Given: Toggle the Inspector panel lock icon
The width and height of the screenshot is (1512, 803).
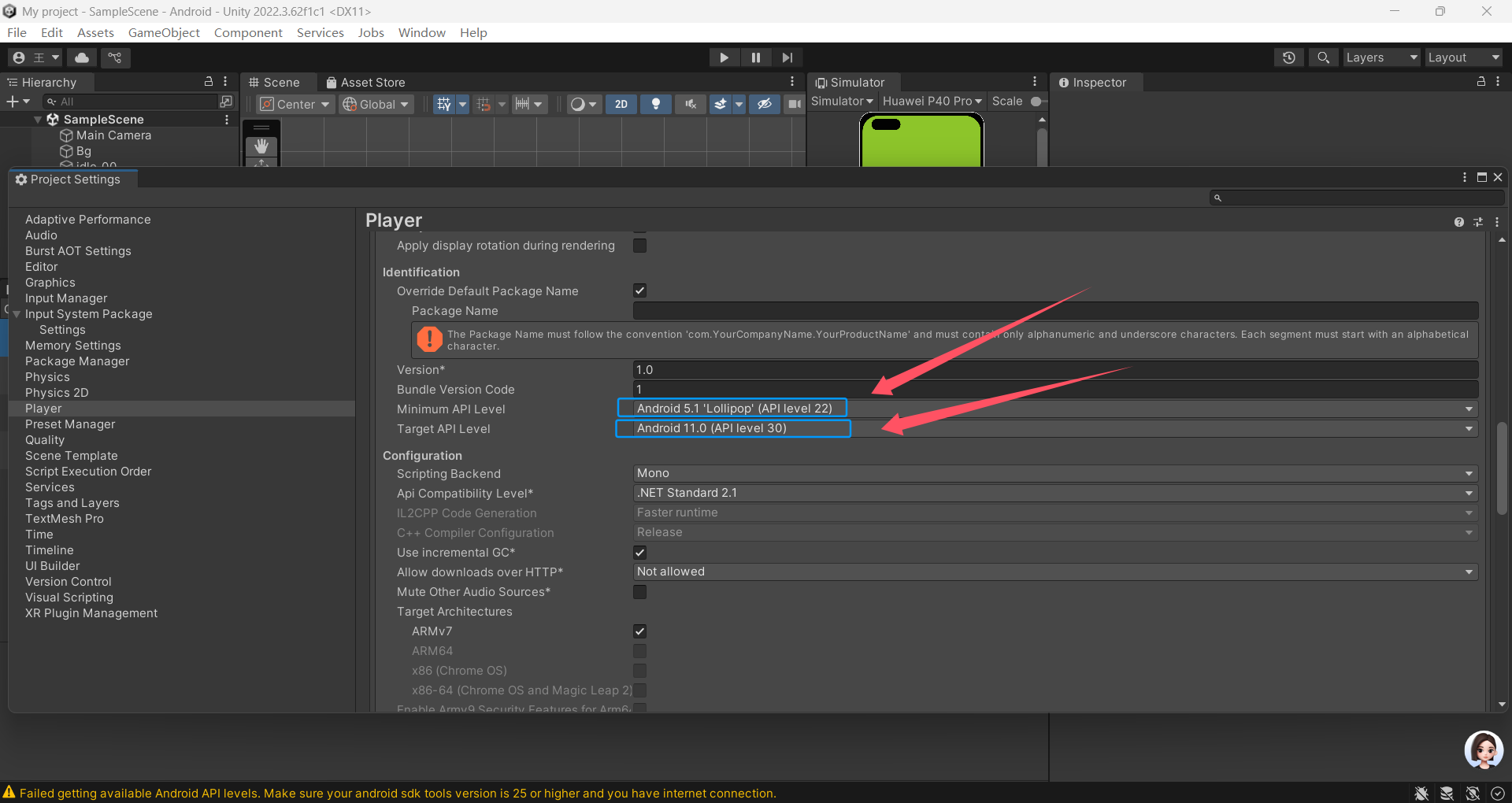Looking at the screenshot, I should [x=1480, y=82].
